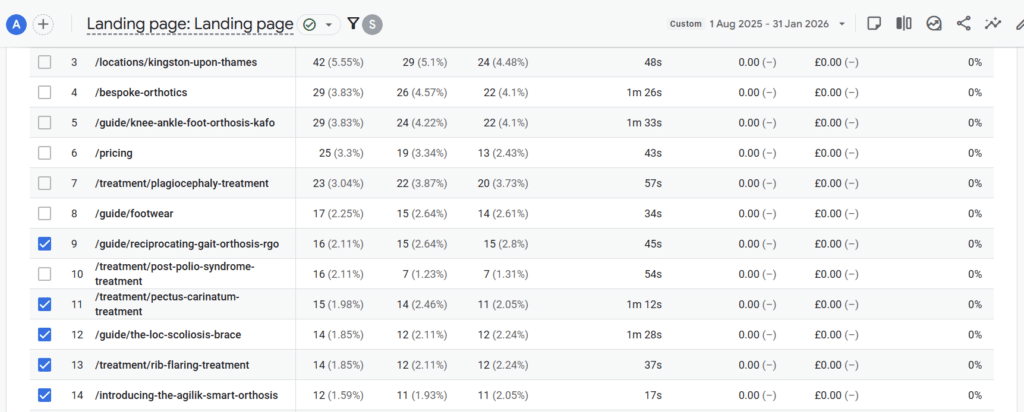Click the 'Custom' date range label
Screen dimensions: 1024x412
[x=685, y=23]
